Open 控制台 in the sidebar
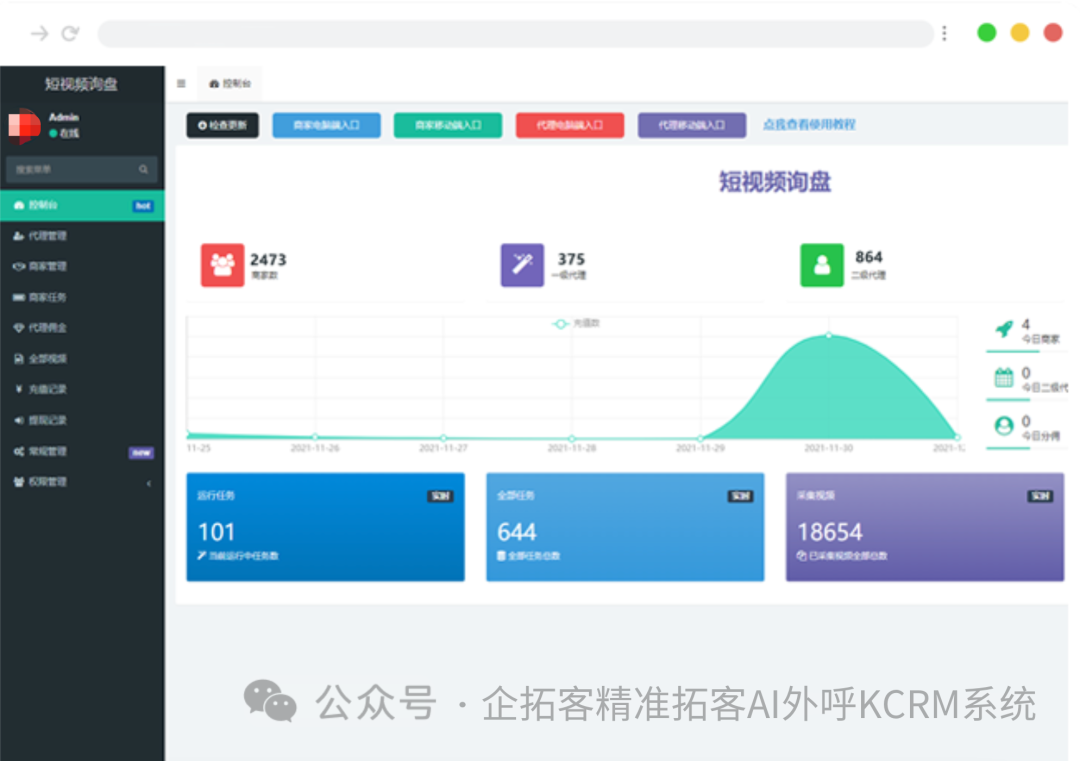Viewport: 1080px width, 761px height. point(82,205)
